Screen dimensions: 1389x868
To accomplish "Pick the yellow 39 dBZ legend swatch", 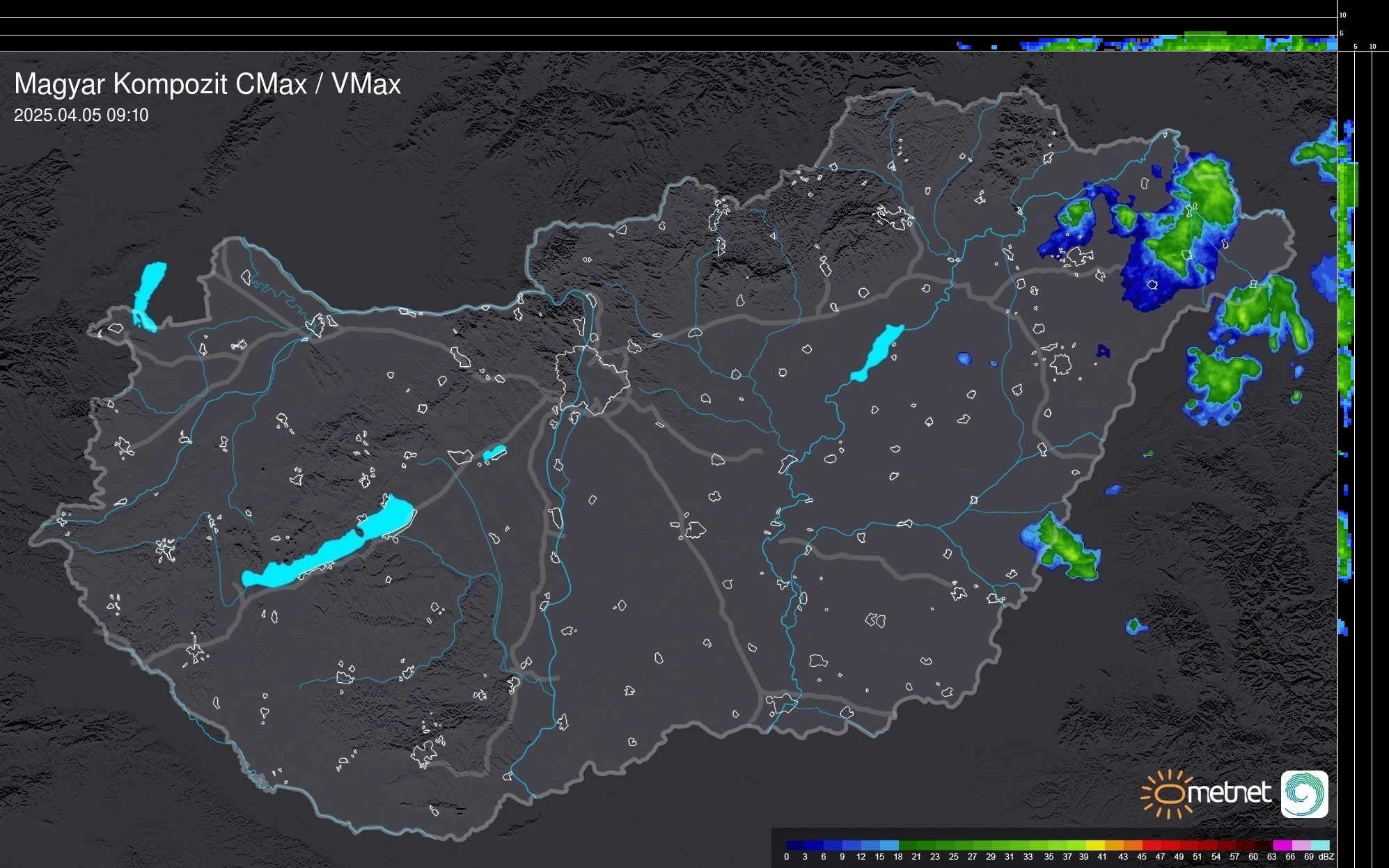I will click(x=1095, y=845).
